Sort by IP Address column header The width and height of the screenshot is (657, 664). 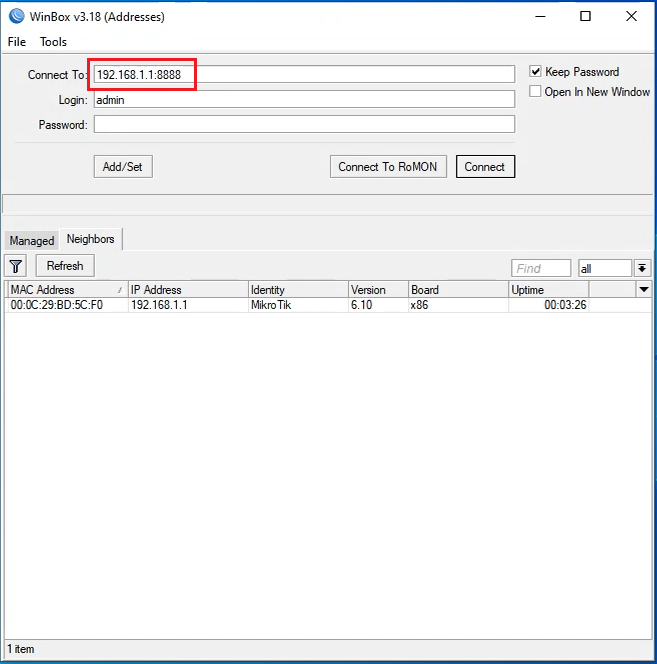pyautogui.click(x=188, y=290)
